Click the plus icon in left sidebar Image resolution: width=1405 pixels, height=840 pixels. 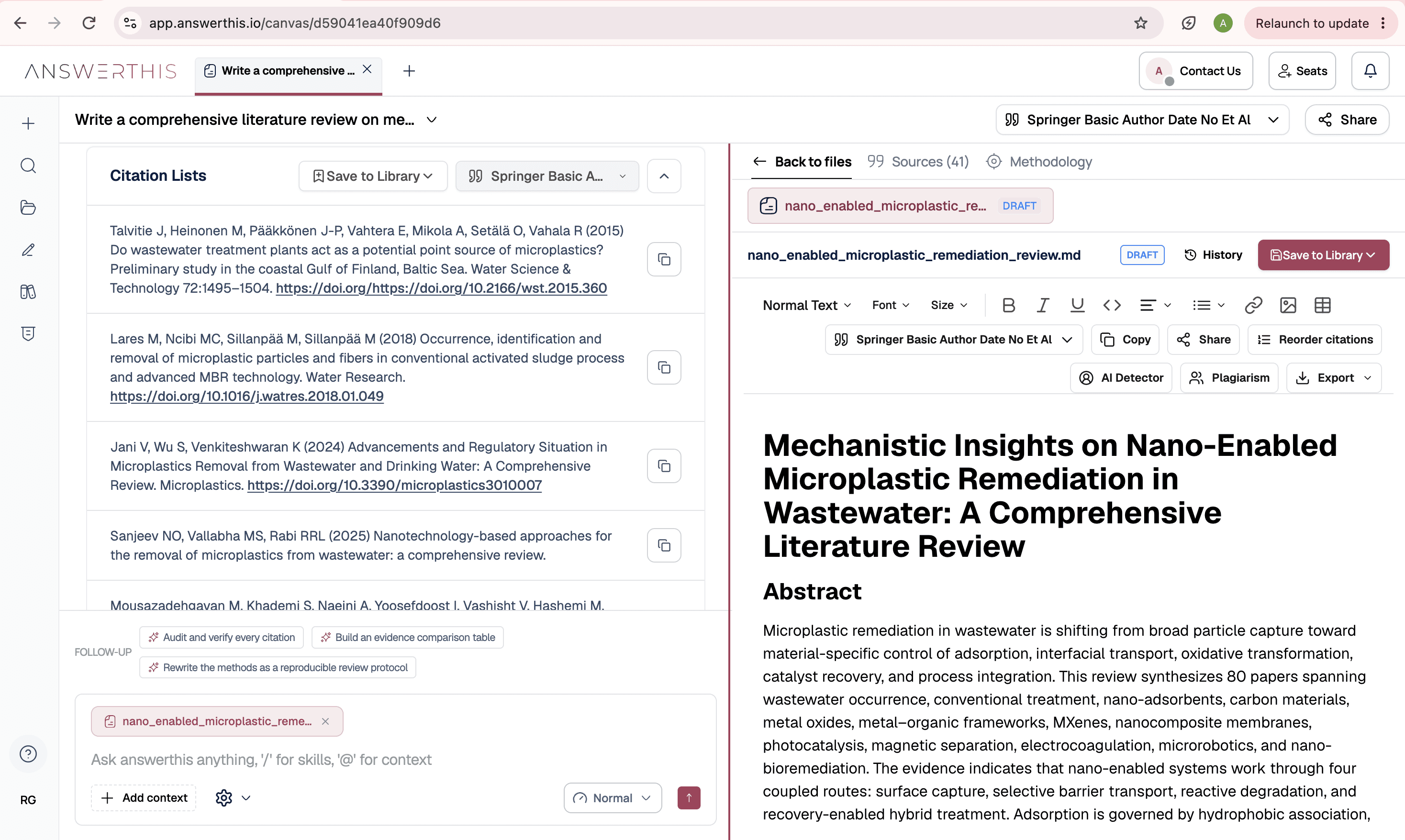[28, 123]
